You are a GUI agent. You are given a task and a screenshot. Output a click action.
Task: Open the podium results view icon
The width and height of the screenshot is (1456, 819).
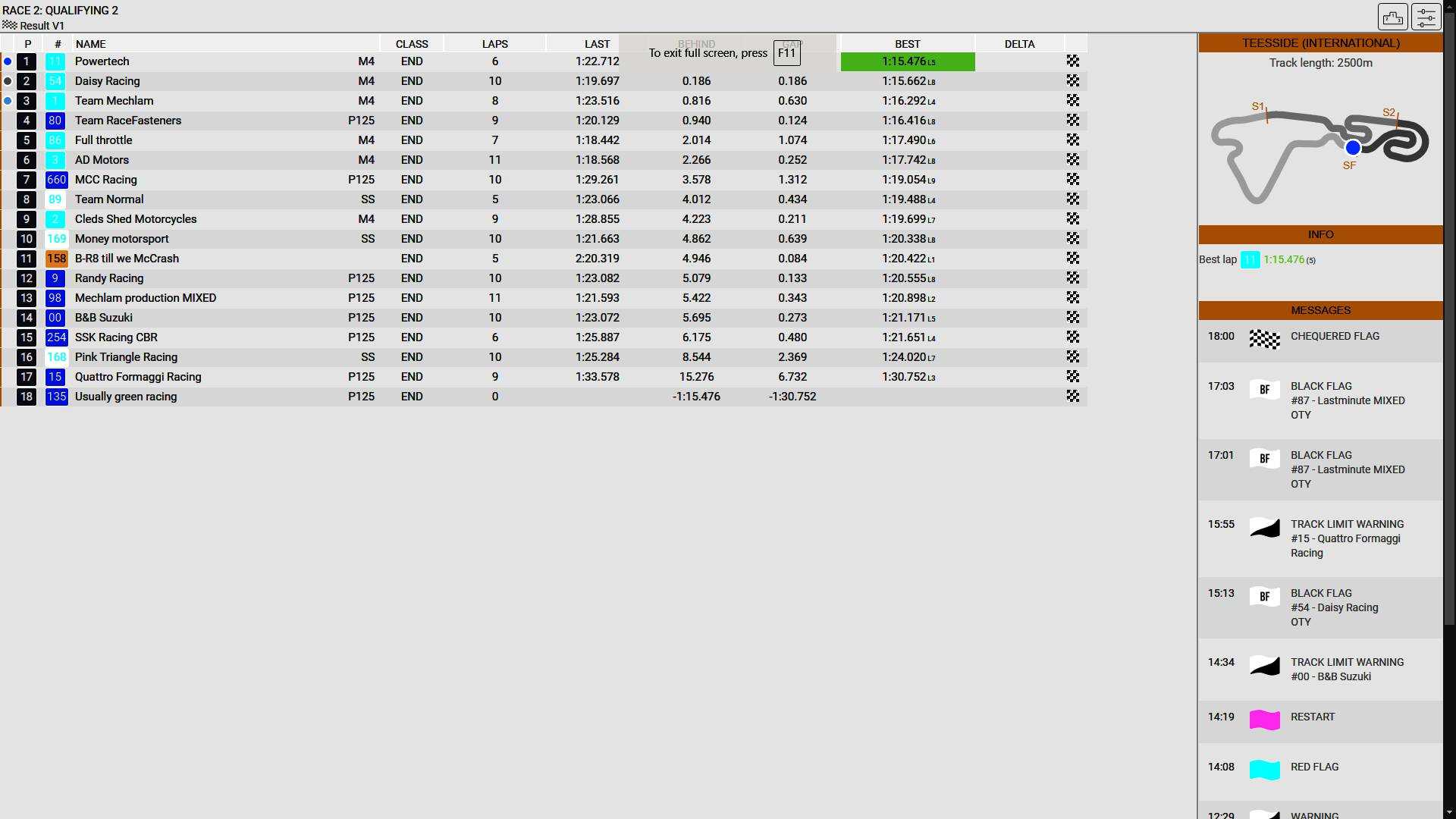[x=1392, y=17]
